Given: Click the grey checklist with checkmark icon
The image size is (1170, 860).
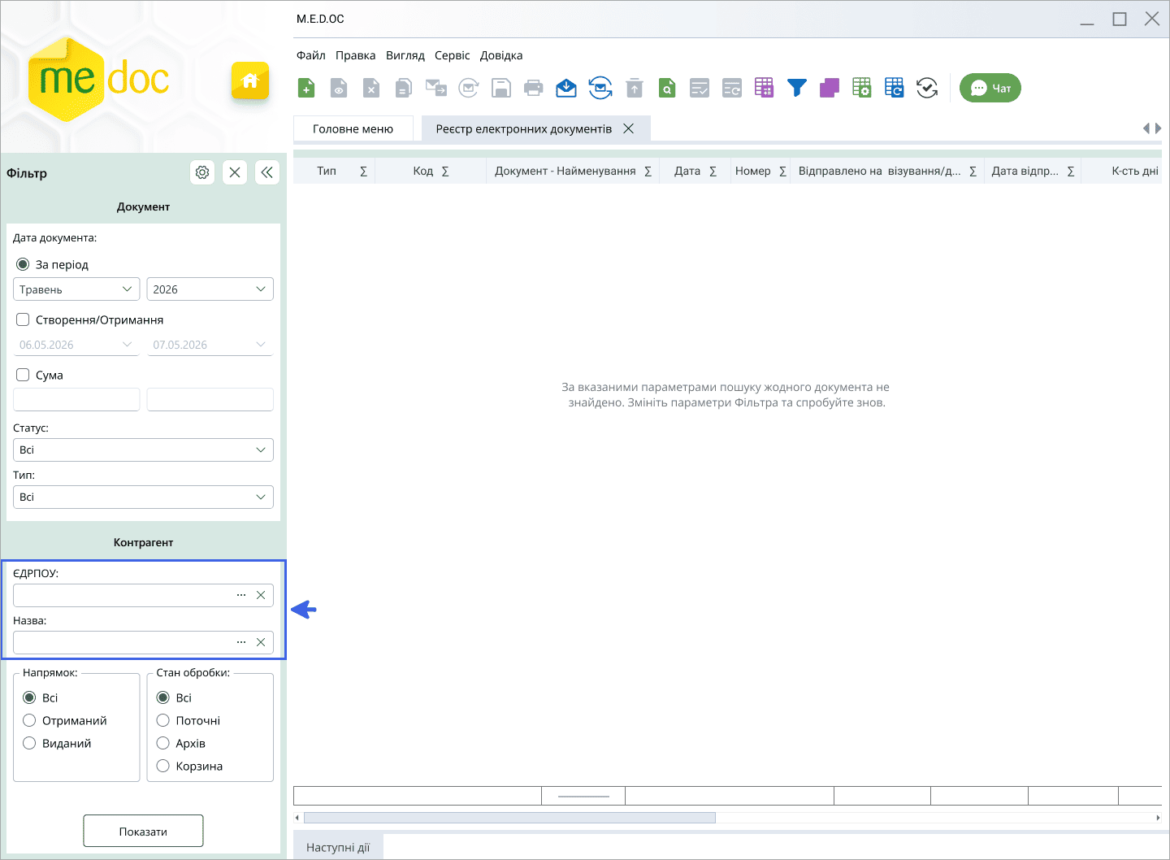Looking at the screenshot, I should pyautogui.click(x=699, y=88).
